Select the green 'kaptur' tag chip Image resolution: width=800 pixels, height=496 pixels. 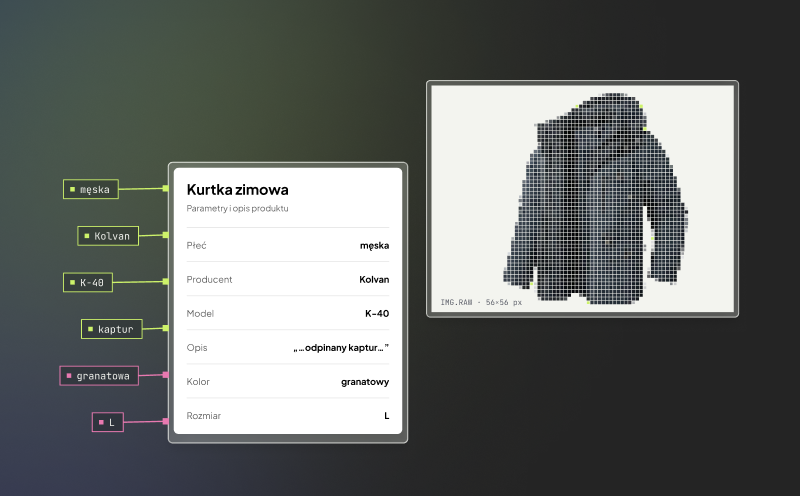(x=112, y=329)
